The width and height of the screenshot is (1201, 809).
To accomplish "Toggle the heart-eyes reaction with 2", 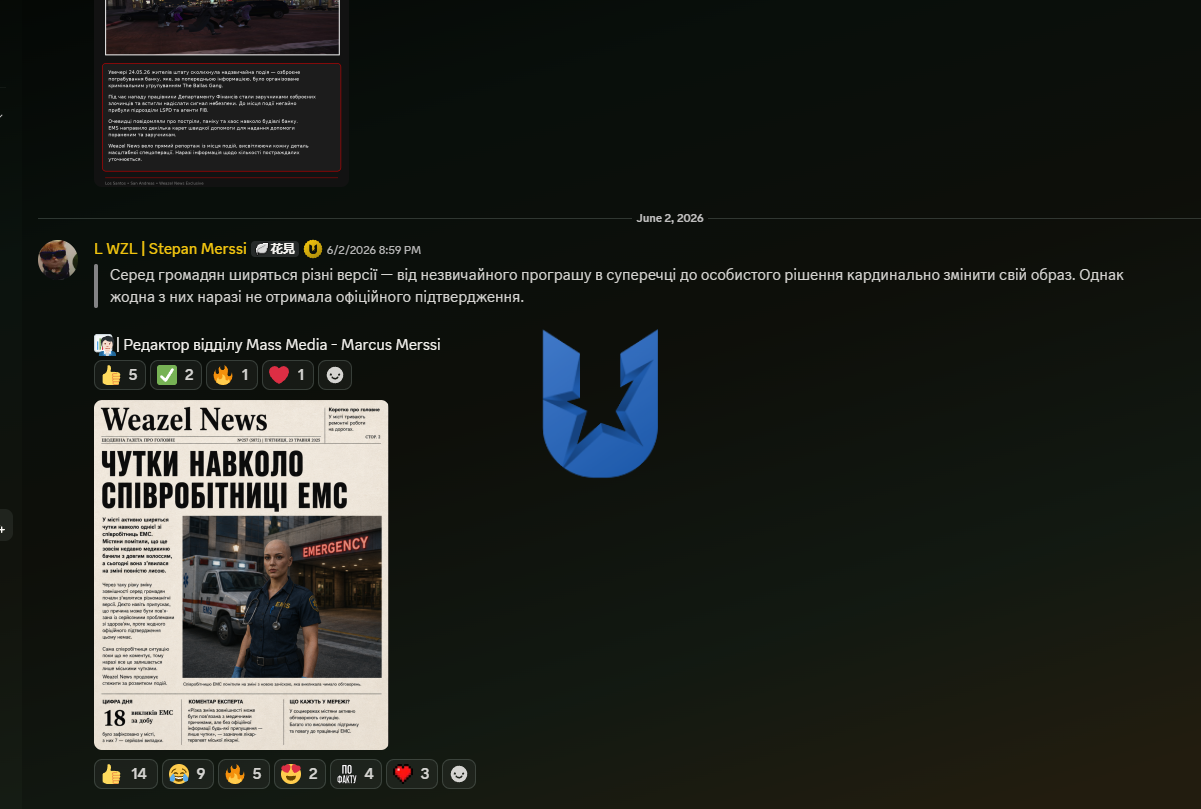I will (300, 774).
